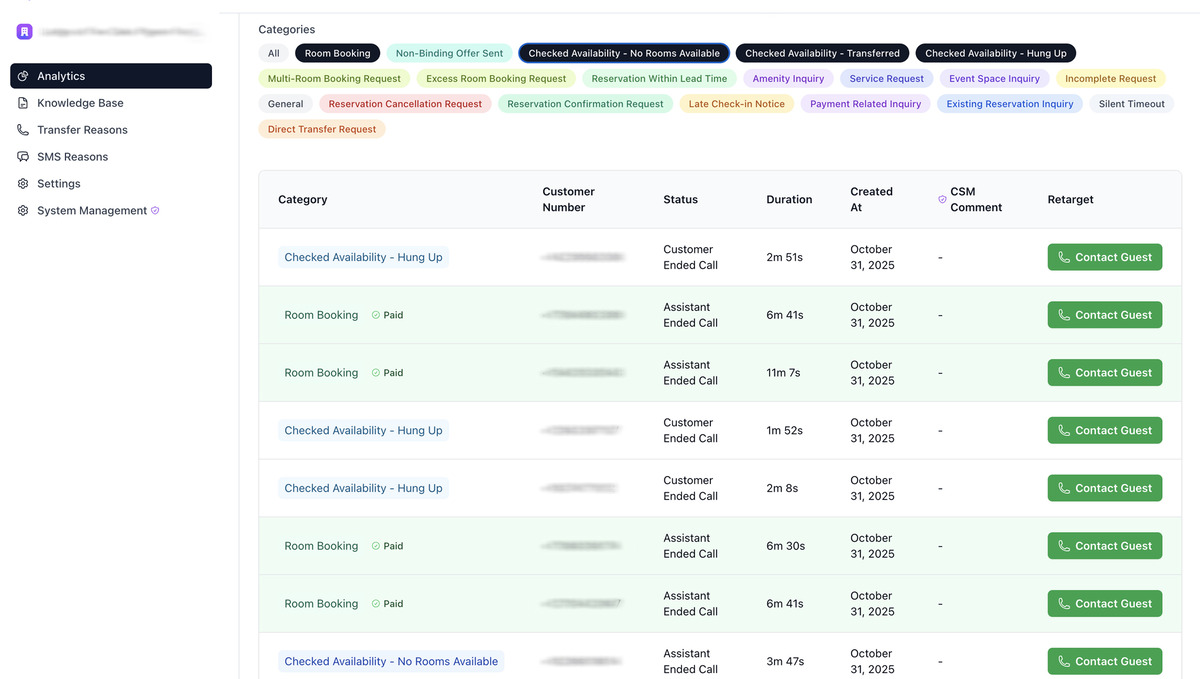Click the System Management gear icon
Image resolution: width=1200 pixels, height=679 pixels.
coord(24,211)
